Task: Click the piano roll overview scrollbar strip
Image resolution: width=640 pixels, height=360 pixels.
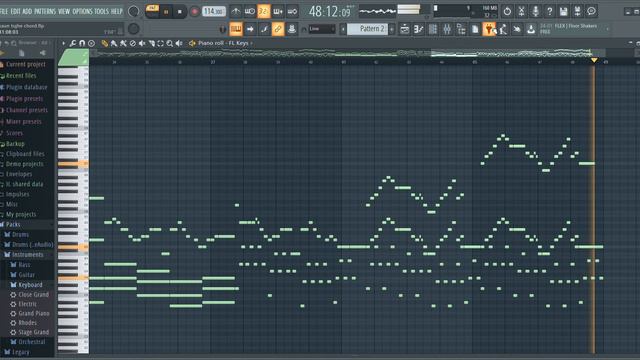Action: 347,53
